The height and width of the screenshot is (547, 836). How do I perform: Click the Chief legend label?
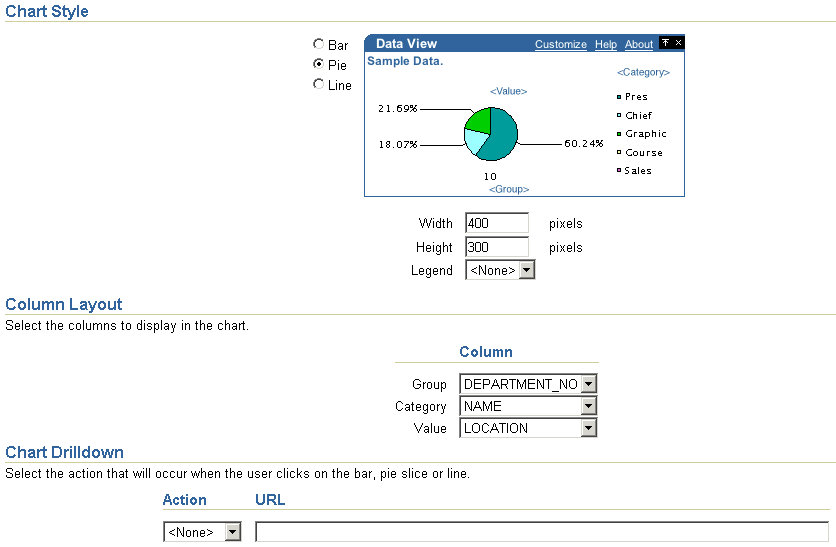pos(638,115)
